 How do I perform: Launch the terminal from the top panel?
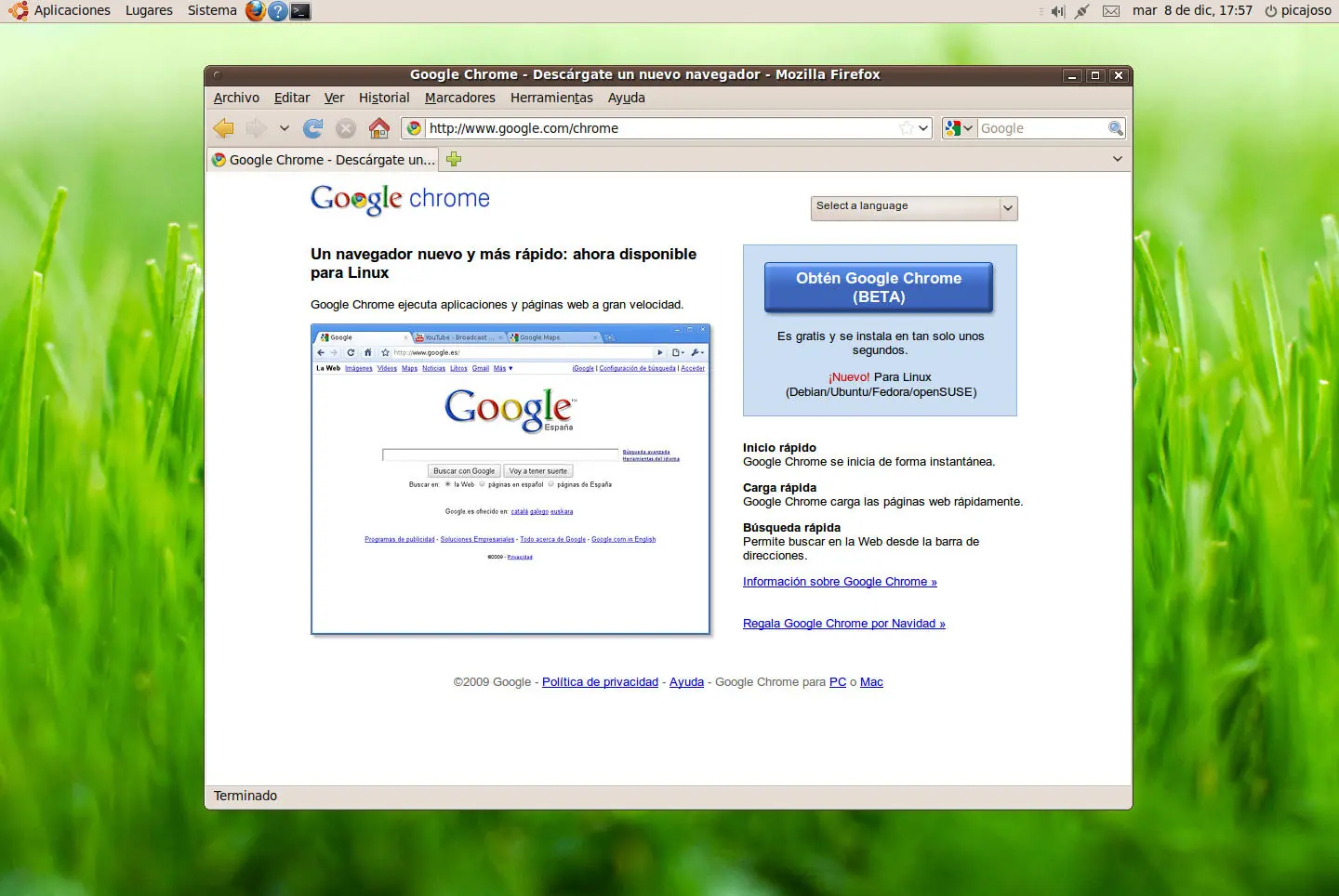click(x=300, y=11)
